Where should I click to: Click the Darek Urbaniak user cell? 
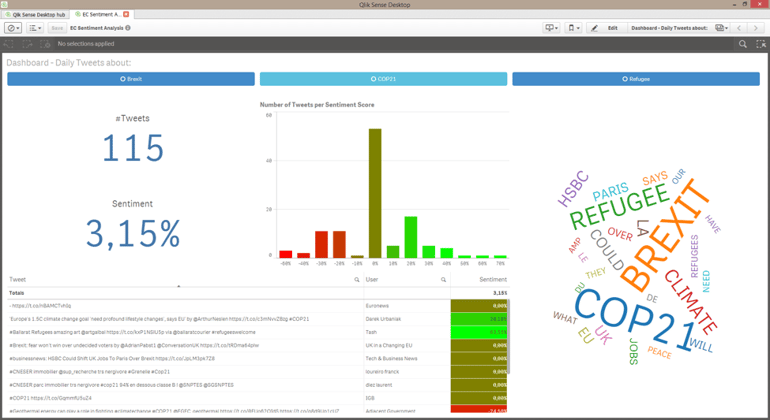[407, 319]
